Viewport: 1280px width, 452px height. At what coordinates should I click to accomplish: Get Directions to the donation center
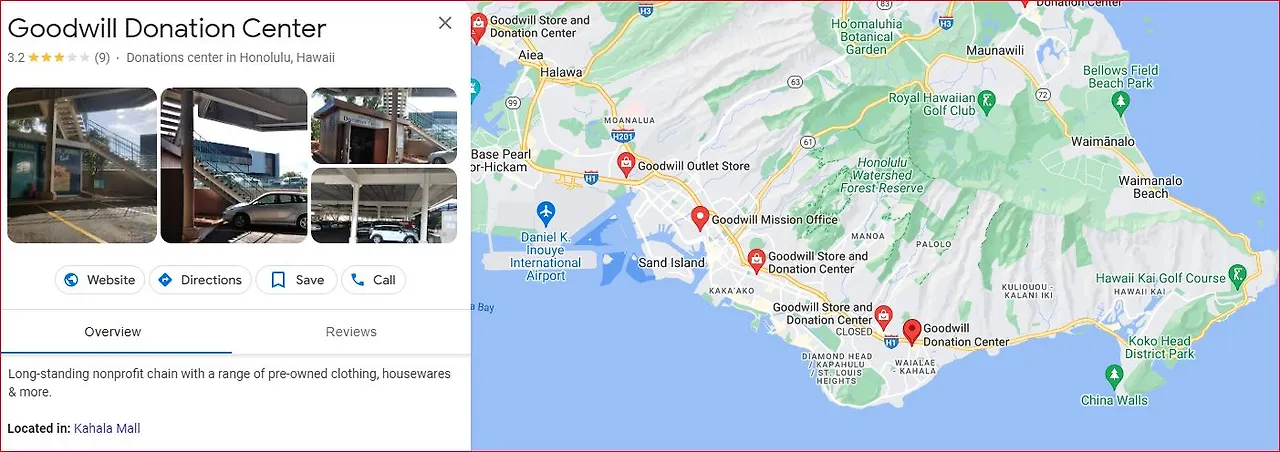click(200, 280)
